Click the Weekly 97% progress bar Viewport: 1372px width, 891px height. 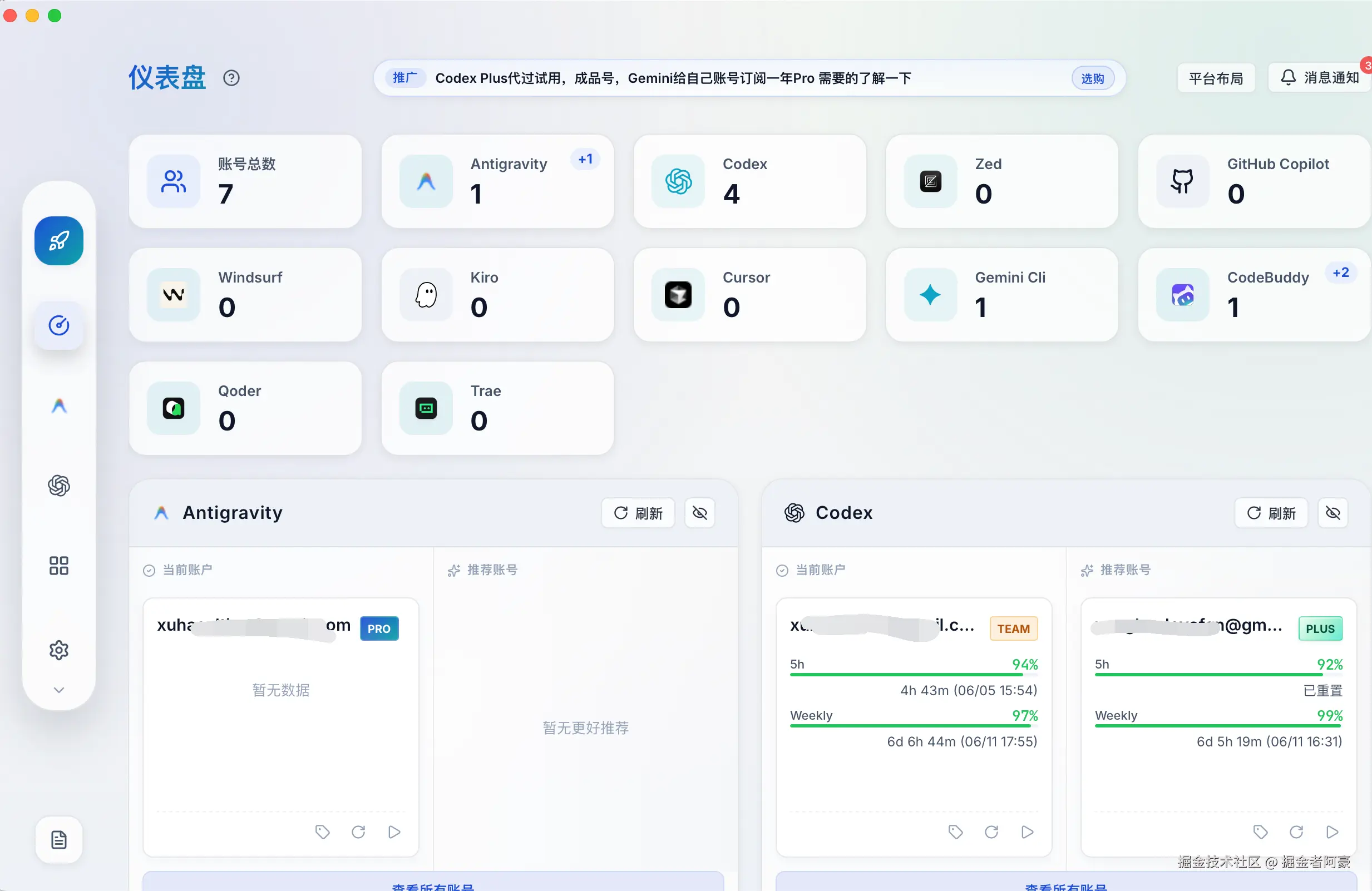point(914,726)
